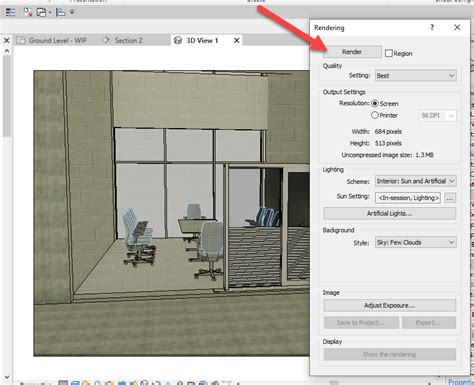The height and width of the screenshot is (385, 474).
Task: Select the Printer resolution radio button
Action: (375, 115)
